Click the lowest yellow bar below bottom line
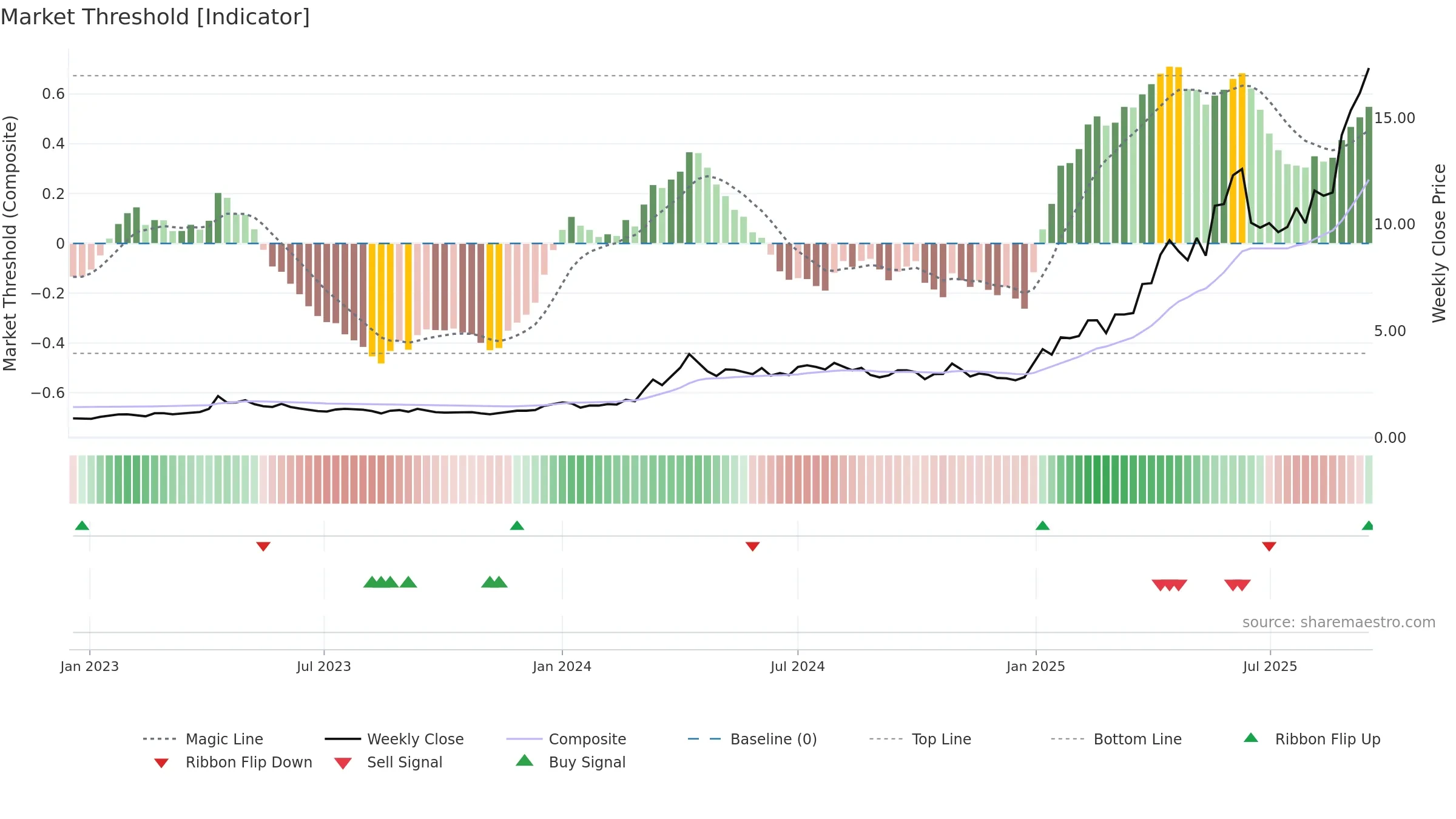Viewport: 1456px width, 819px height. (x=381, y=303)
